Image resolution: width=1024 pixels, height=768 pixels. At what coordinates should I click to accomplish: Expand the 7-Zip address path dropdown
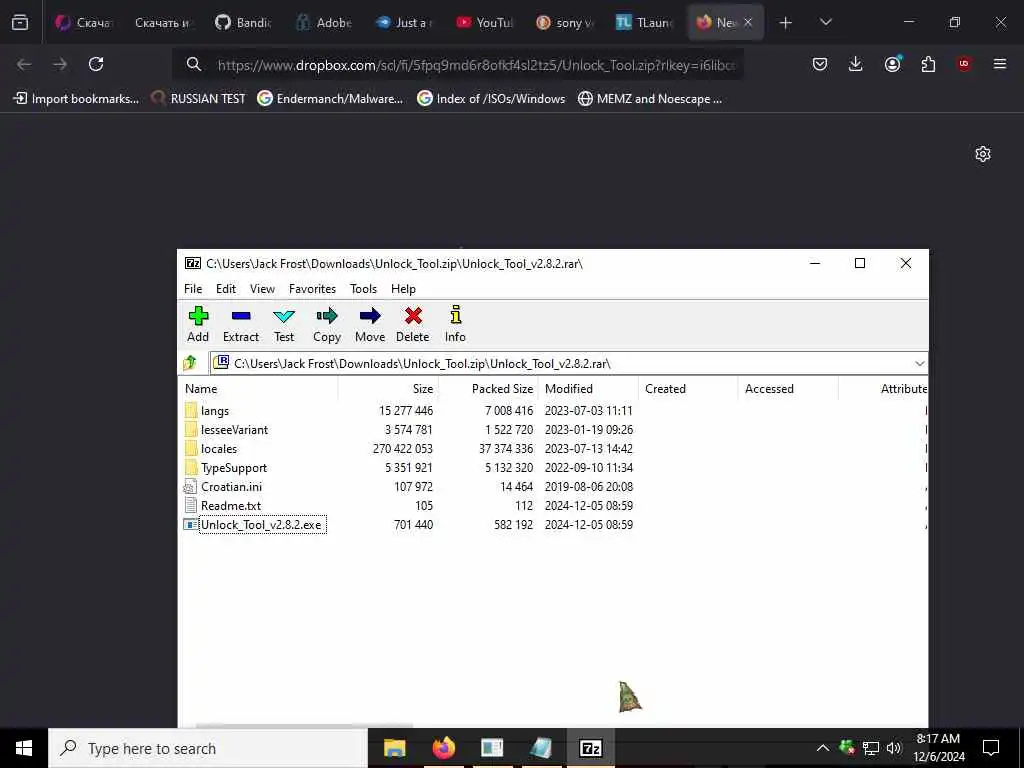(x=920, y=363)
